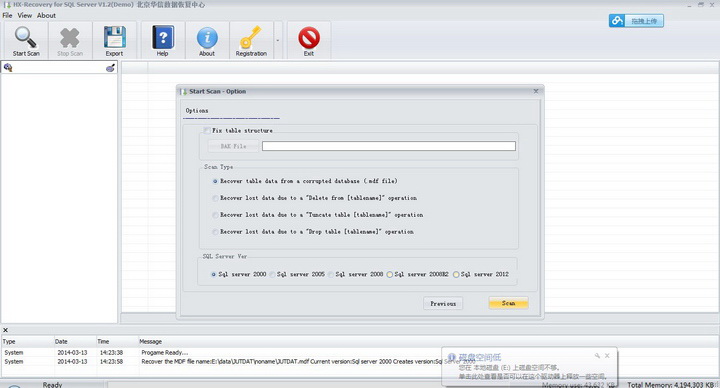Click the Export floppy disk icon

[114, 37]
